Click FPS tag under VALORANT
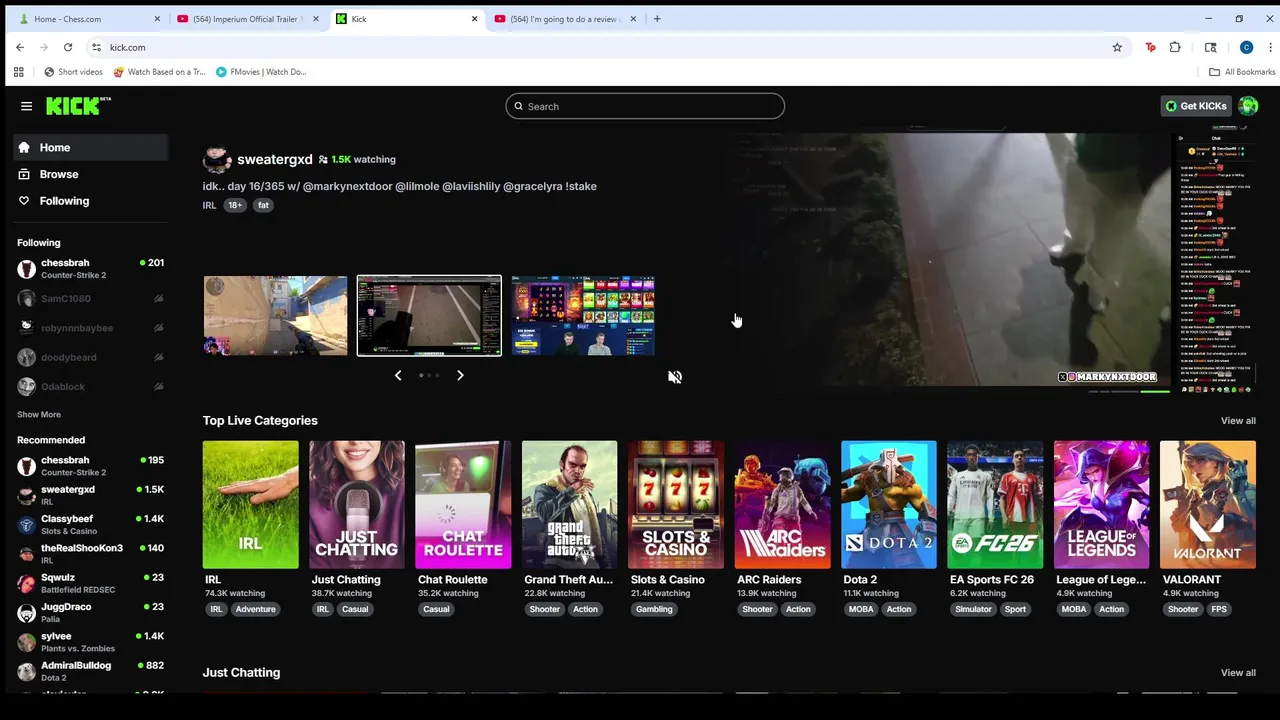The height and width of the screenshot is (720, 1280). click(x=1219, y=609)
